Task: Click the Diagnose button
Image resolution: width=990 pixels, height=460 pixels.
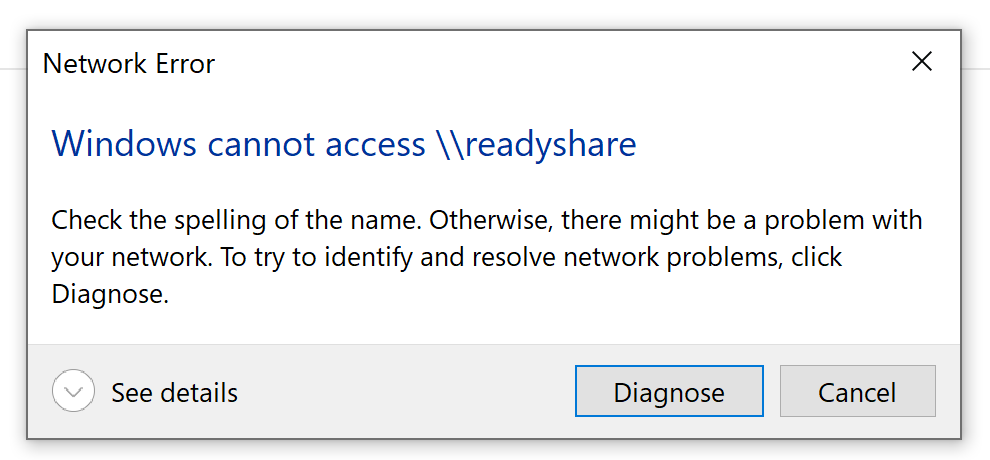Action: pos(669,392)
